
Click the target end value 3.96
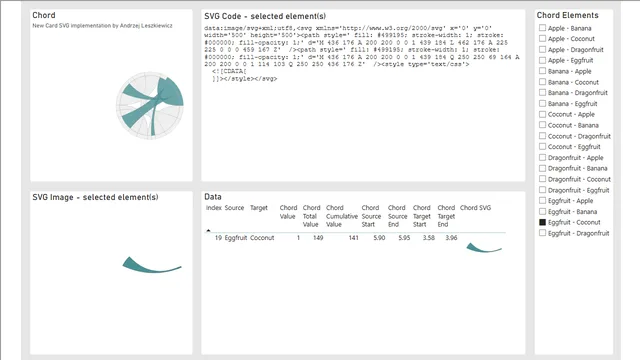coord(451,238)
